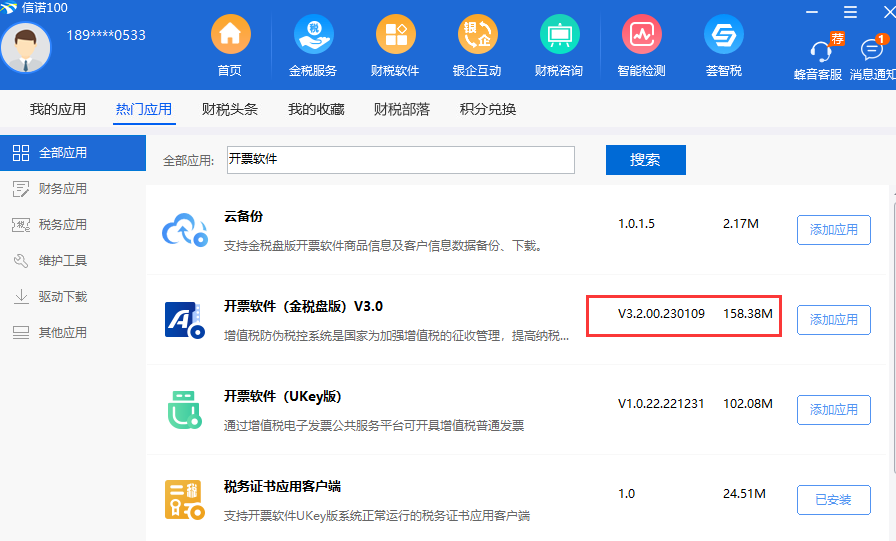Click the 开票软件（UKey版）title
This screenshot has width=896, height=541.
[x=282, y=396]
